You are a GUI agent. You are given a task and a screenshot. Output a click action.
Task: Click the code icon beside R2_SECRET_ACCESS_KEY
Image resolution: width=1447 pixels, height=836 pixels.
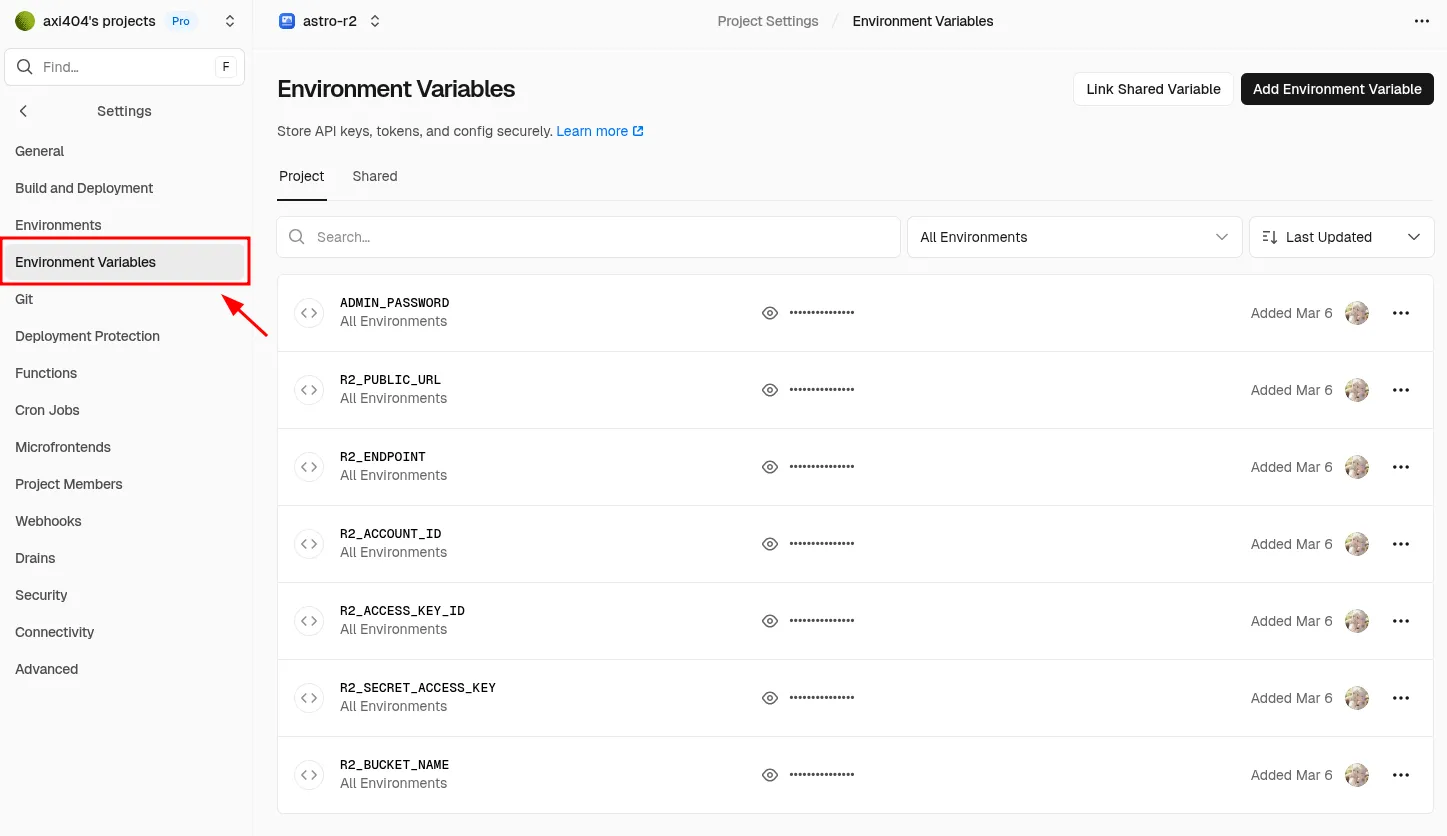click(309, 698)
